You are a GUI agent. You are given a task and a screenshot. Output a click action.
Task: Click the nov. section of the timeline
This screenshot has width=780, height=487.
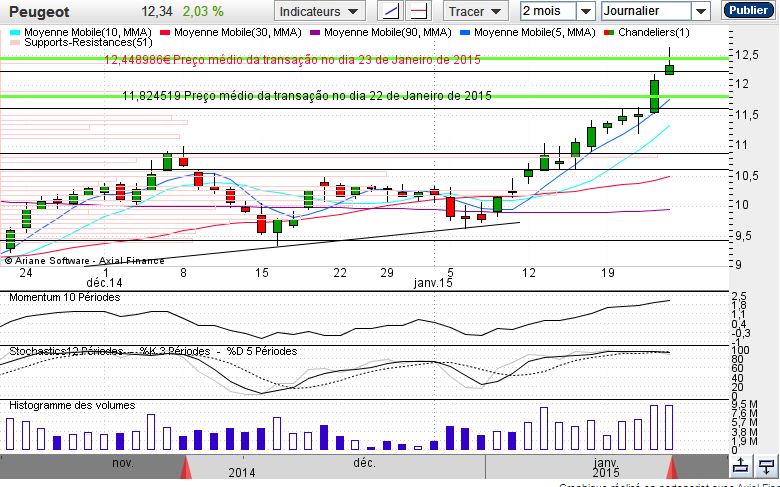click(122, 463)
